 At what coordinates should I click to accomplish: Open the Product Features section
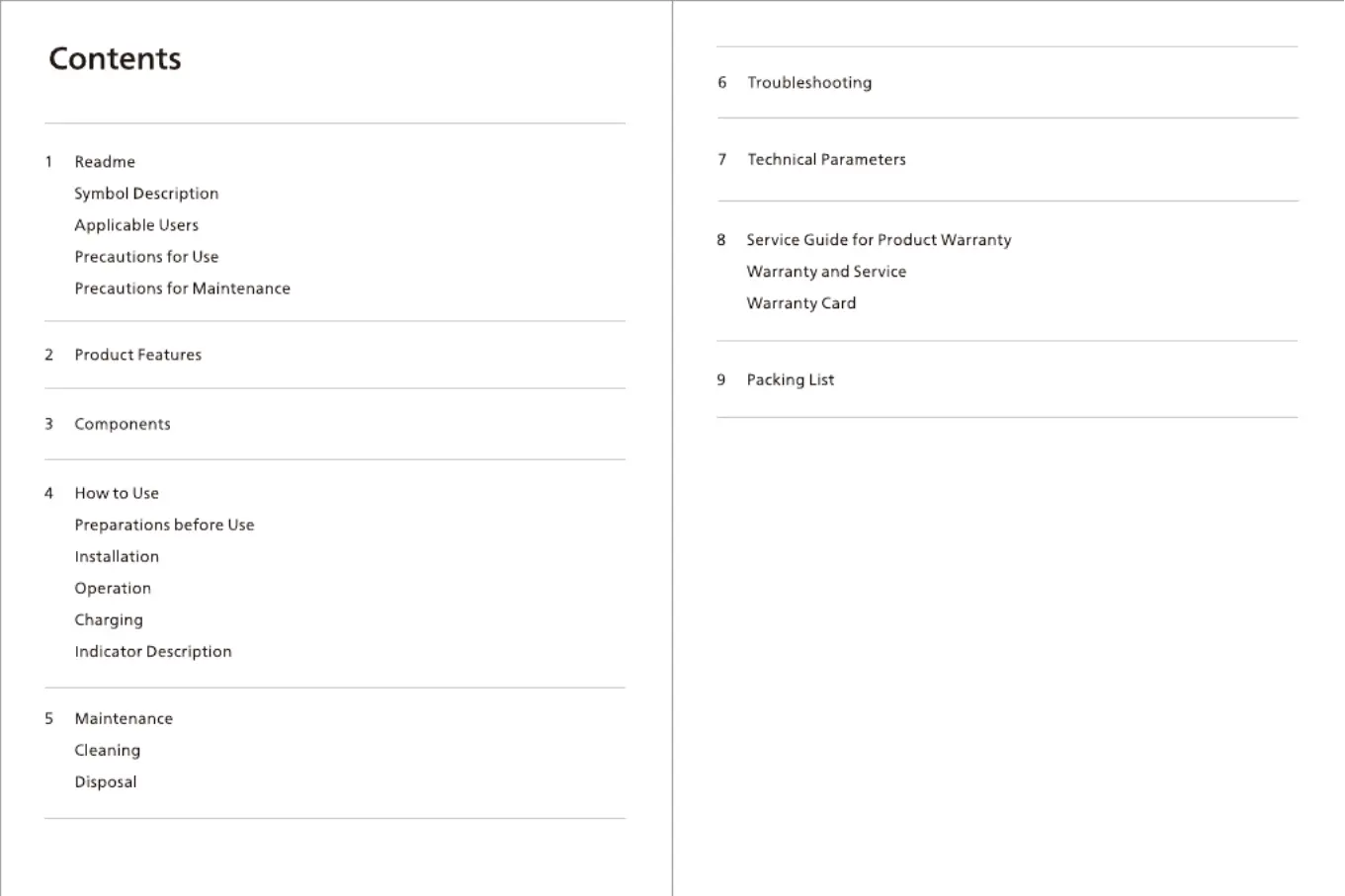(138, 355)
